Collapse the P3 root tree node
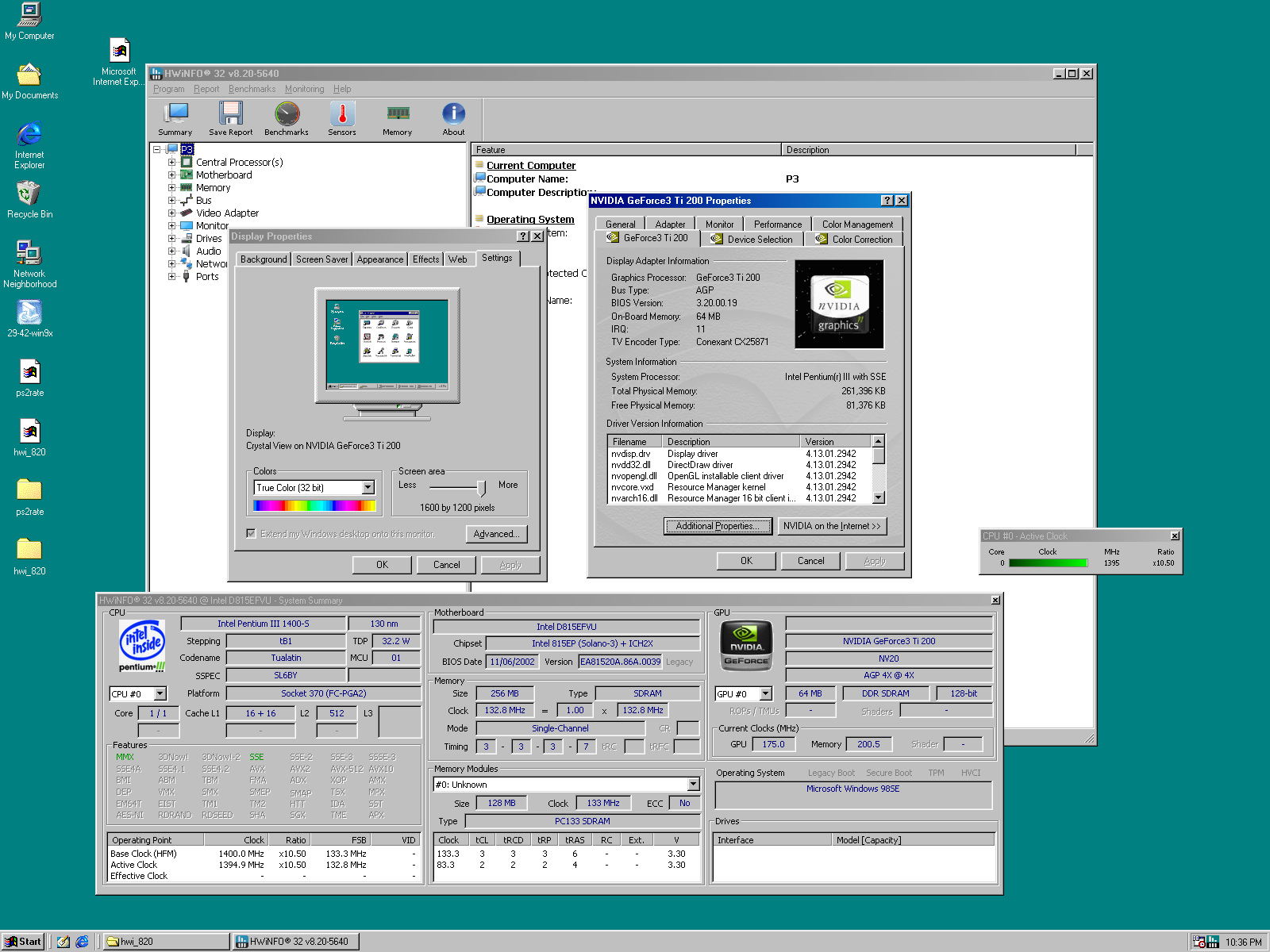This screenshot has height=952, width=1270. (x=157, y=149)
